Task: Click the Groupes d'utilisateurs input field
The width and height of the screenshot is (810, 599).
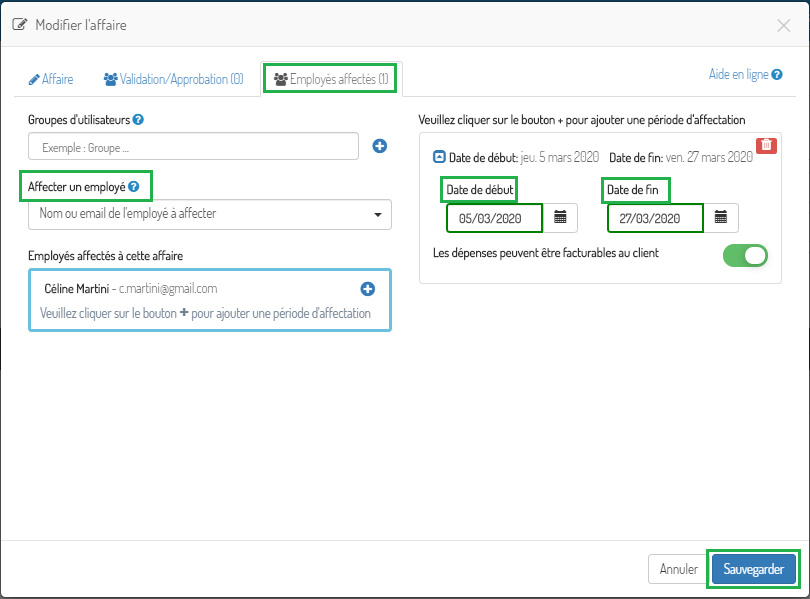Action: [x=193, y=147]
